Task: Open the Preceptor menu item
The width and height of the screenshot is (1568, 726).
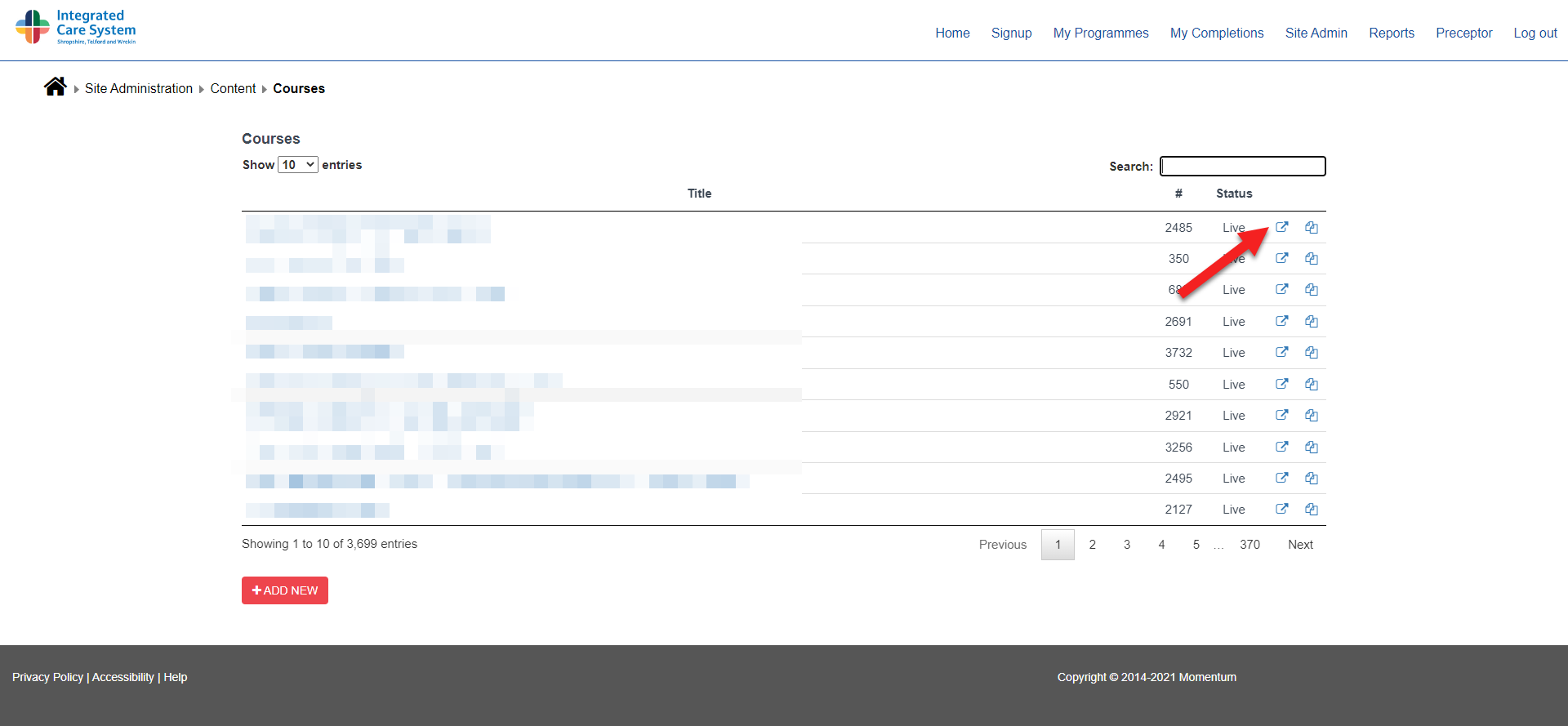Action: point(1464,33)
